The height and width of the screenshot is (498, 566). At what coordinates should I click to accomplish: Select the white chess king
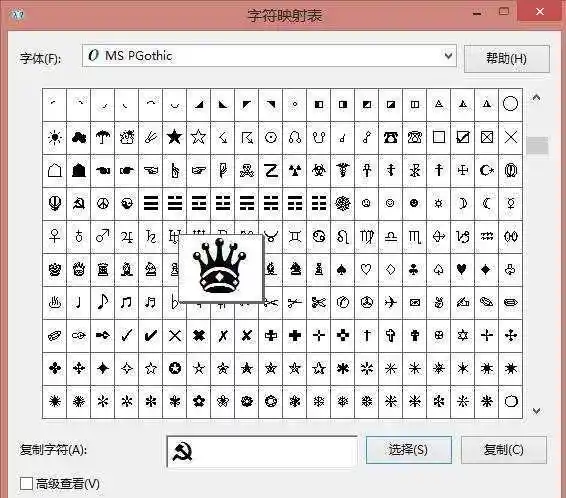(x=55, y=270)
